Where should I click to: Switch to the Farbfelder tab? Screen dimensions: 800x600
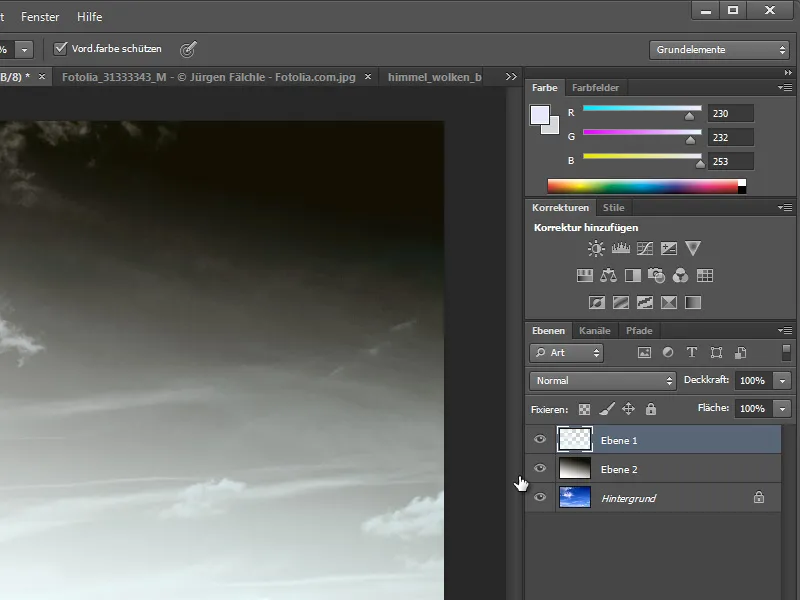click(x=595, y=88)
